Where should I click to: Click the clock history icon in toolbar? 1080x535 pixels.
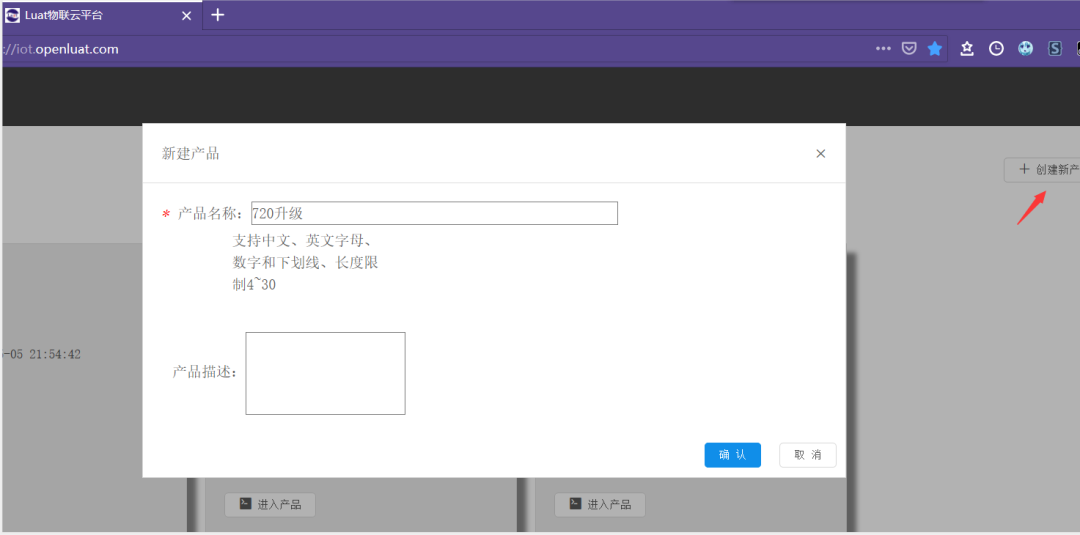pos(996,48)
